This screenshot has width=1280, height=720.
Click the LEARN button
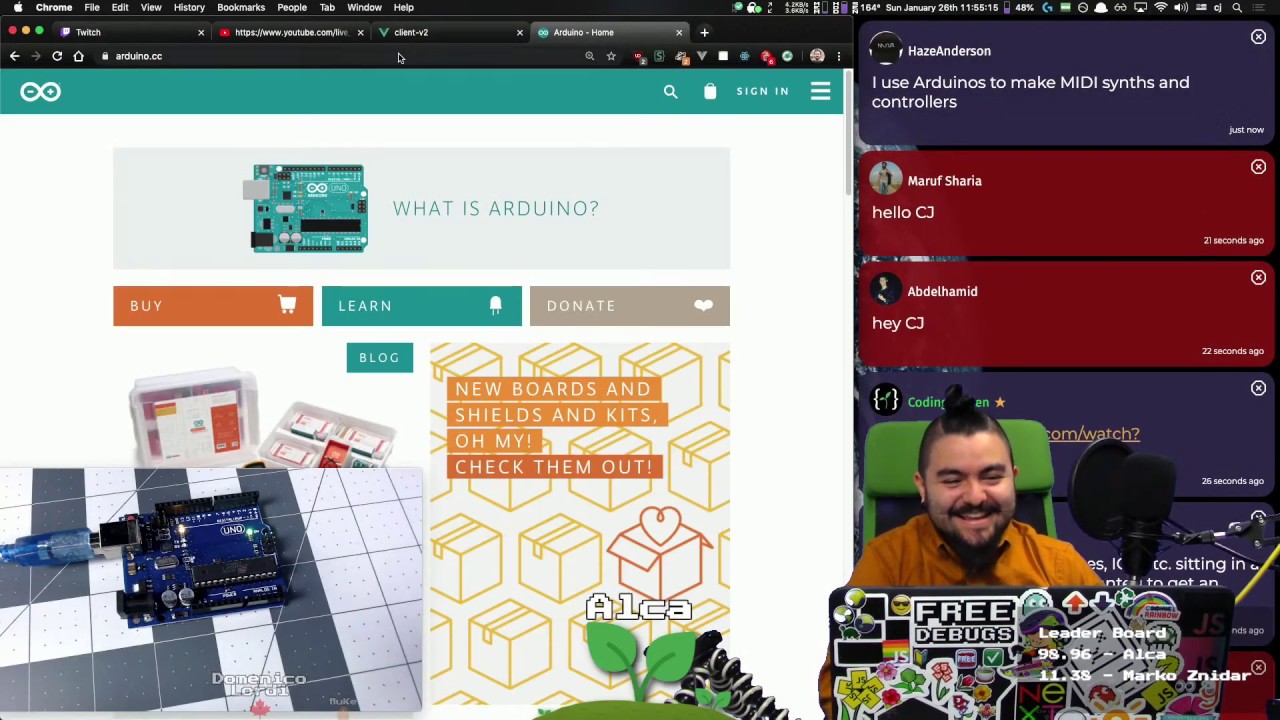click(x=422, y=306)
